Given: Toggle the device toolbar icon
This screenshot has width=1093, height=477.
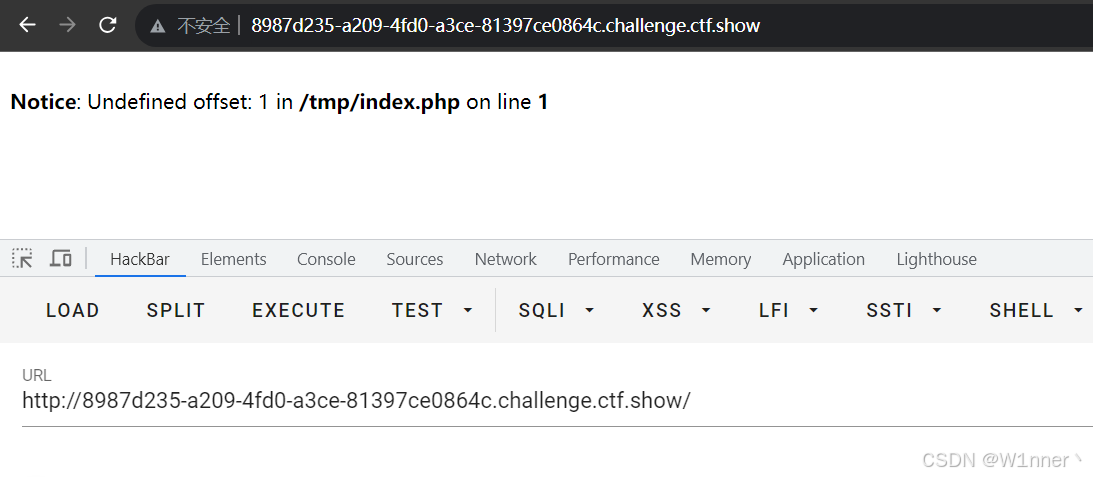Looking at the screenshot, I should [x=61, y=259].
